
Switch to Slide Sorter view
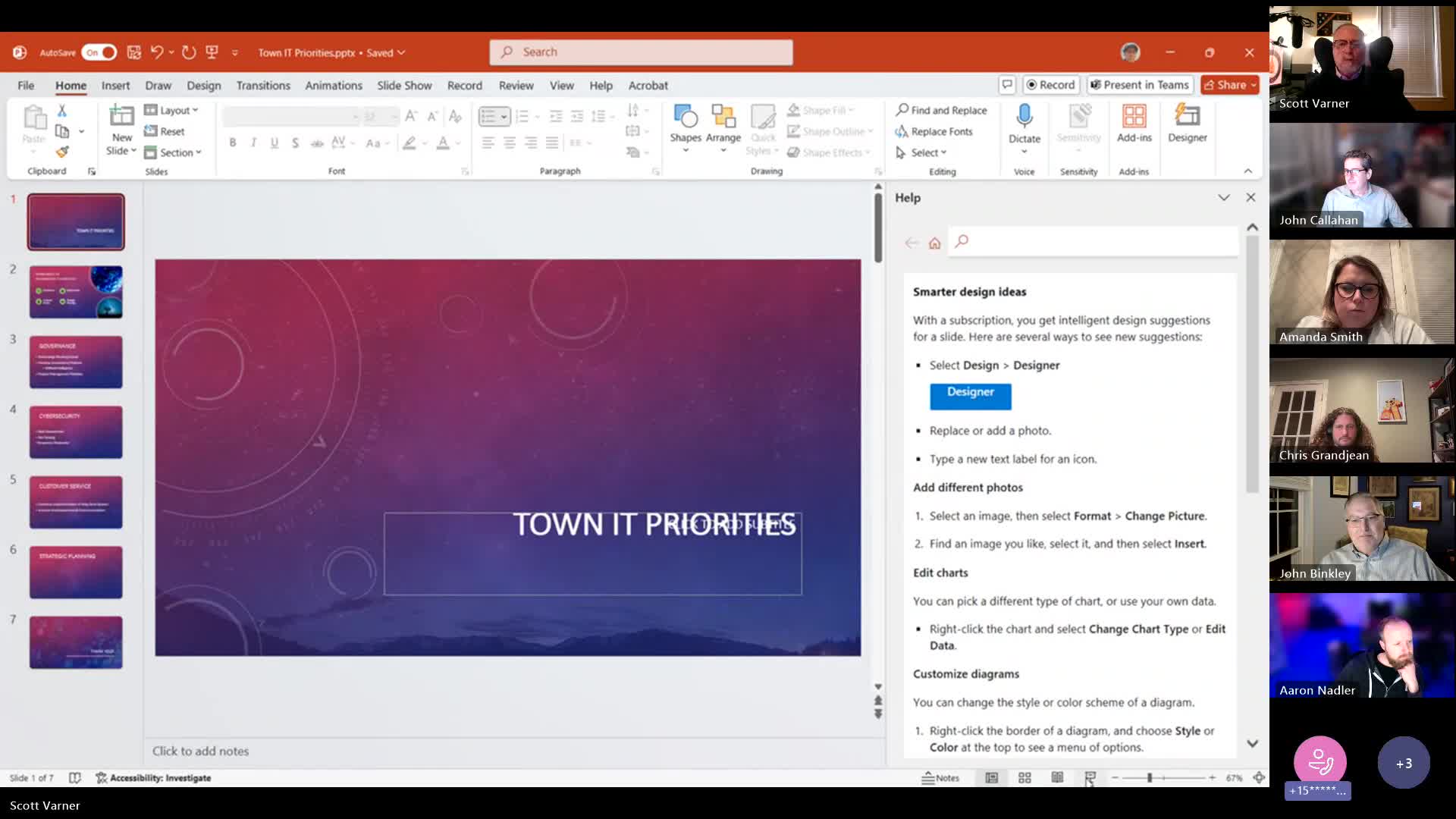[x=1025, y=777]
